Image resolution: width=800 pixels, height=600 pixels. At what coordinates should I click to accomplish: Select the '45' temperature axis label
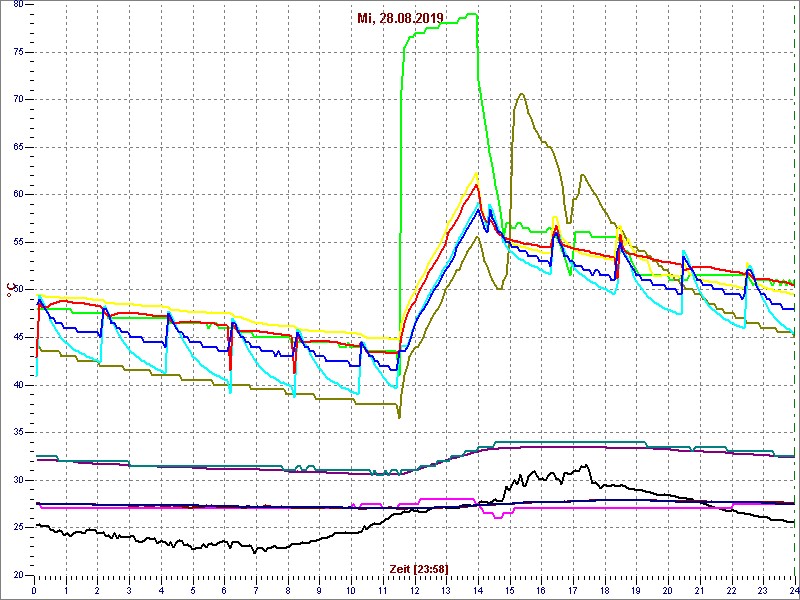click(x=19, y=337)
